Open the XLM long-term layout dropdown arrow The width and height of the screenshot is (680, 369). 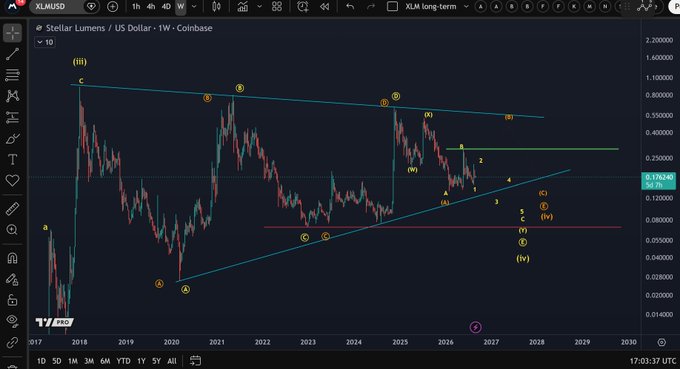click(466, 7)
